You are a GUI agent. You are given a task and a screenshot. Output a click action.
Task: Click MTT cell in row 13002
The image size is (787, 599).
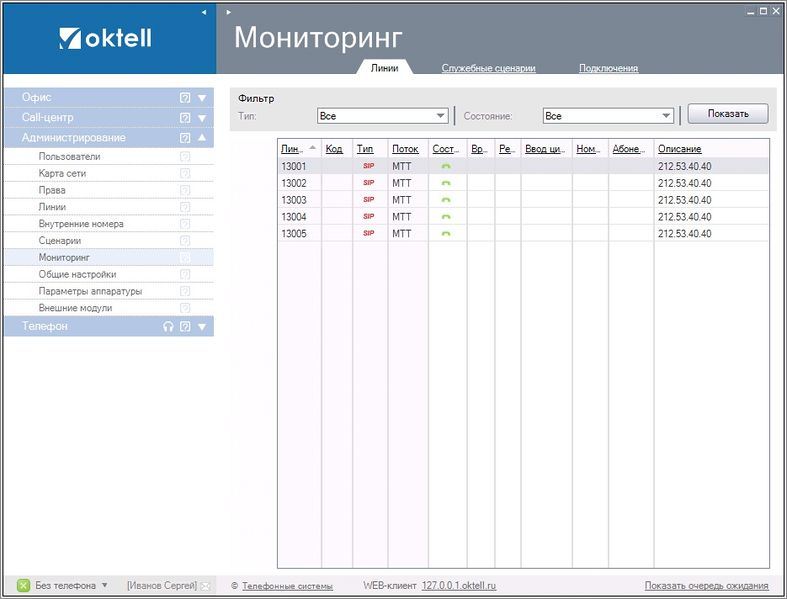[x=402, y=183]
